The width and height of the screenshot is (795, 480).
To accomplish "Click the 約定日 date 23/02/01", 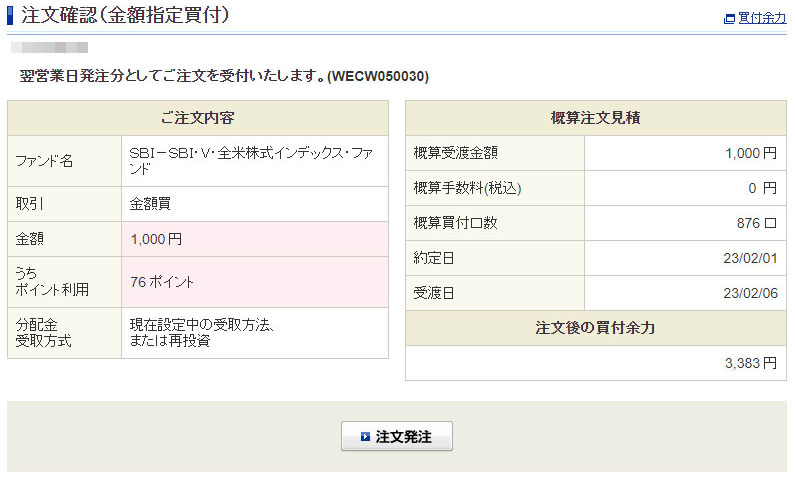I will point(751,258).
